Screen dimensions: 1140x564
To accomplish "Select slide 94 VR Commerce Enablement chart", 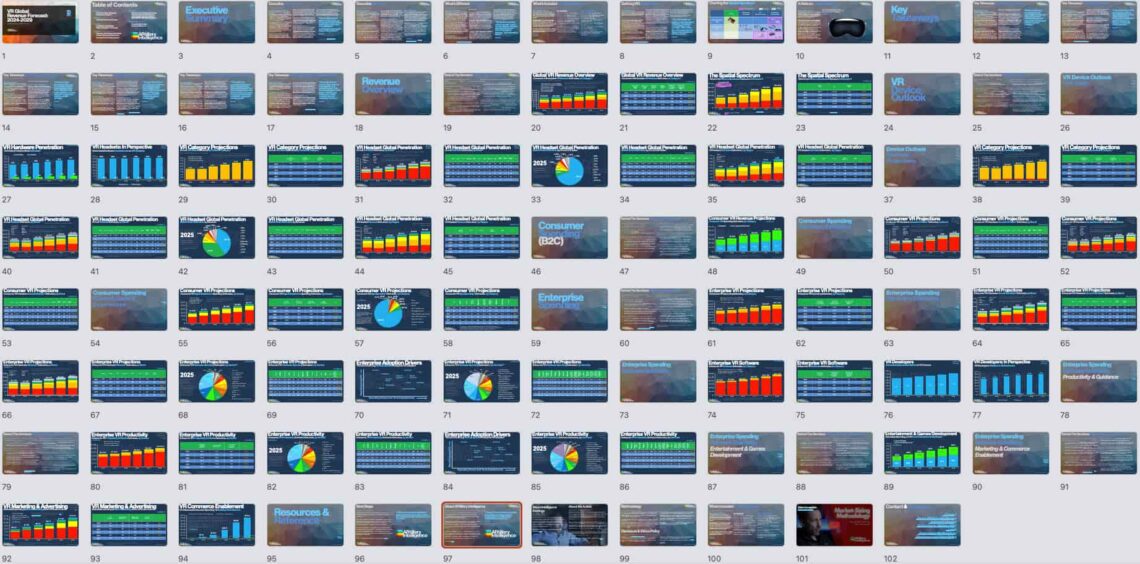I will coord(217,525).
